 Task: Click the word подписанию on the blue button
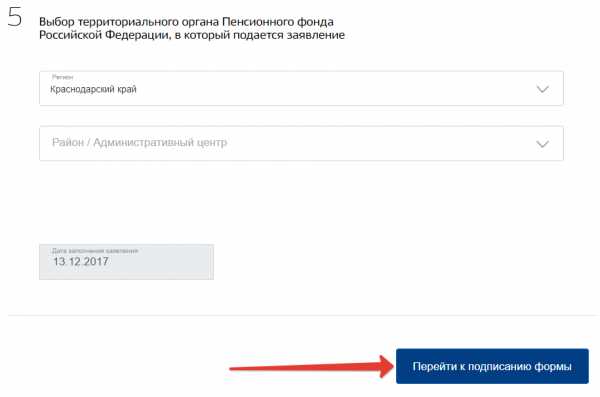500,367
